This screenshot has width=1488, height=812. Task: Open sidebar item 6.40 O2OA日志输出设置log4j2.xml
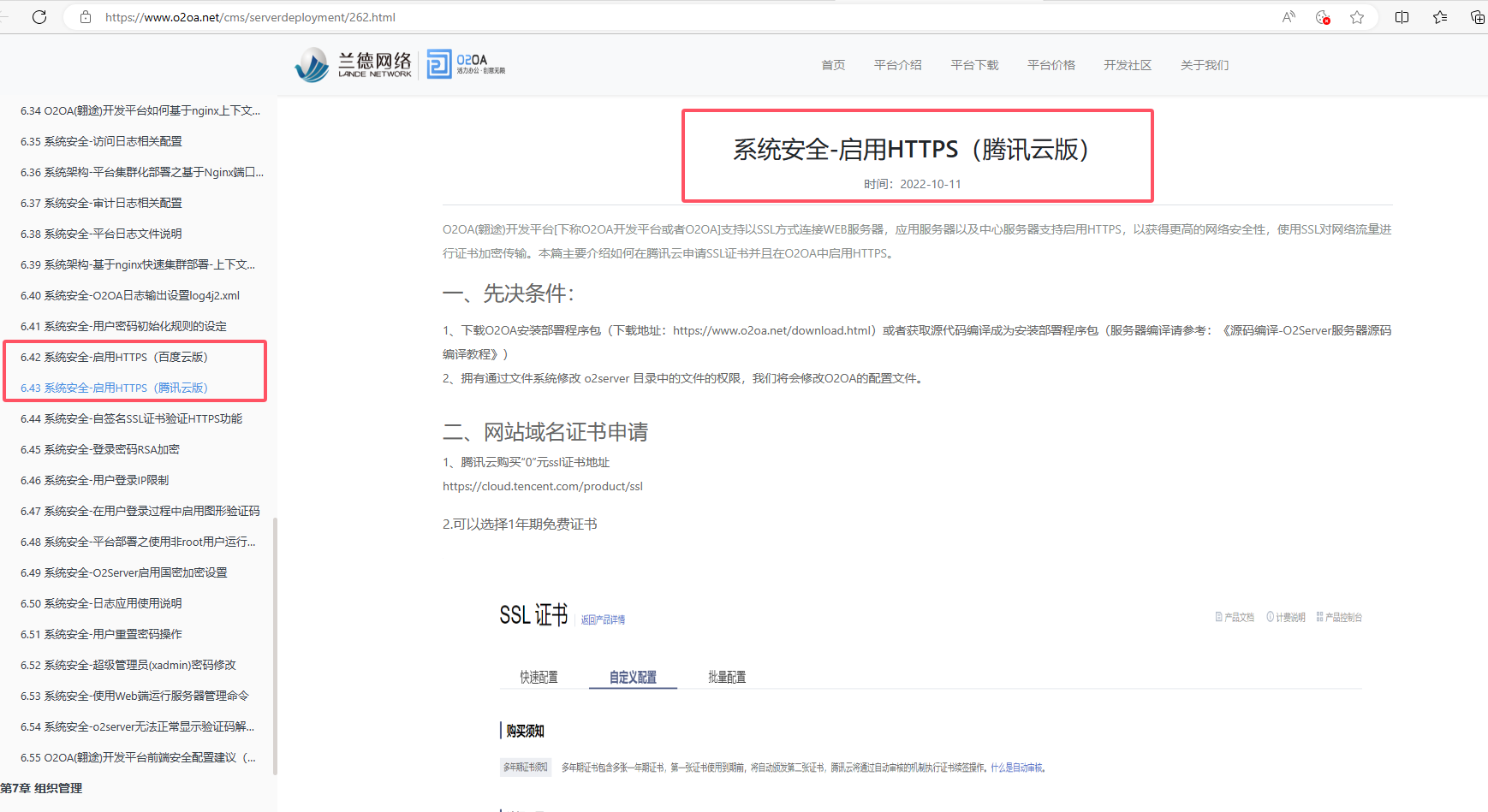(x=130, y=295)
